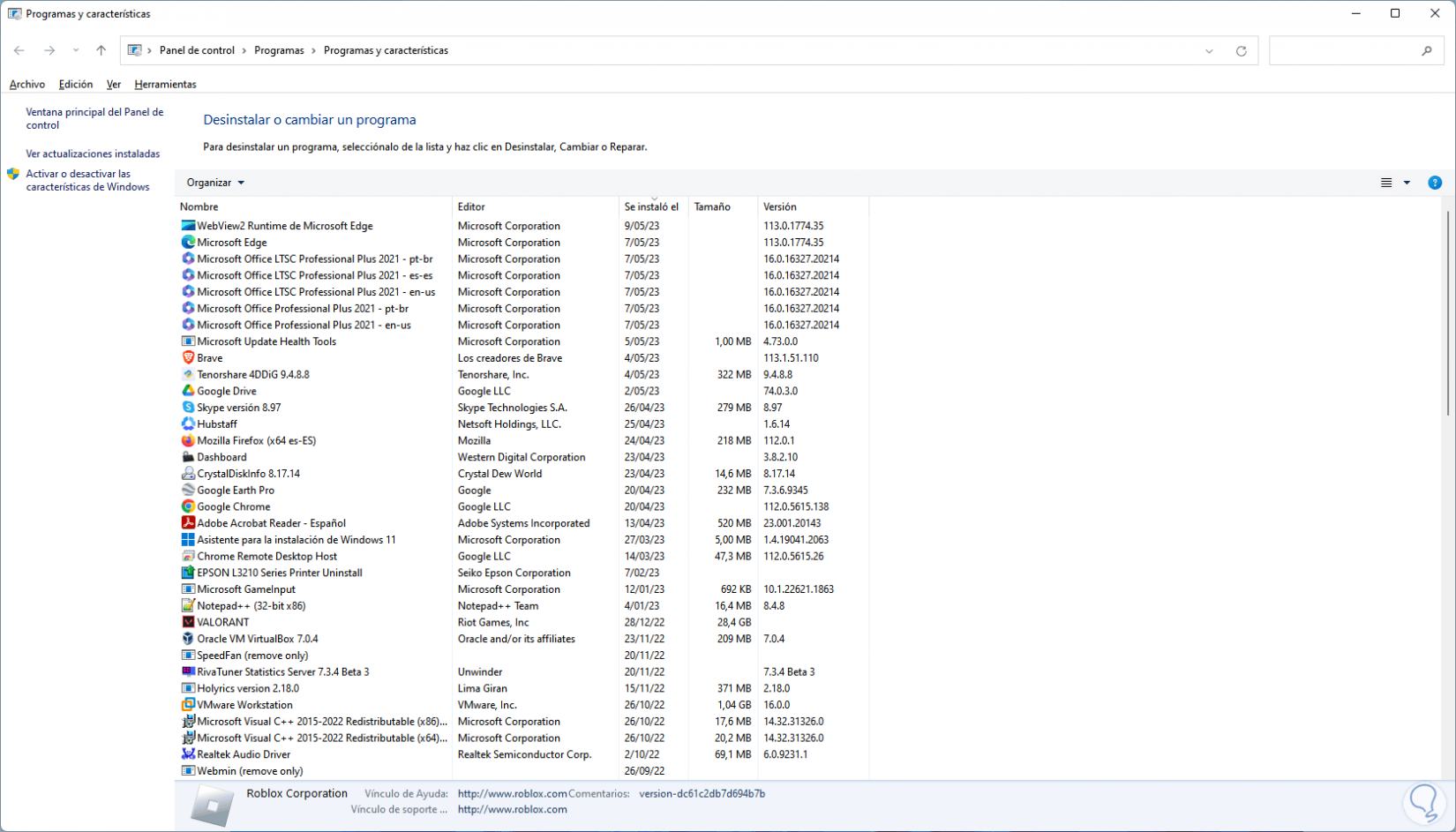Expand the Programas breadcrumb chevron
This screenshot has height=832, width=1456.
pos(313,51)
